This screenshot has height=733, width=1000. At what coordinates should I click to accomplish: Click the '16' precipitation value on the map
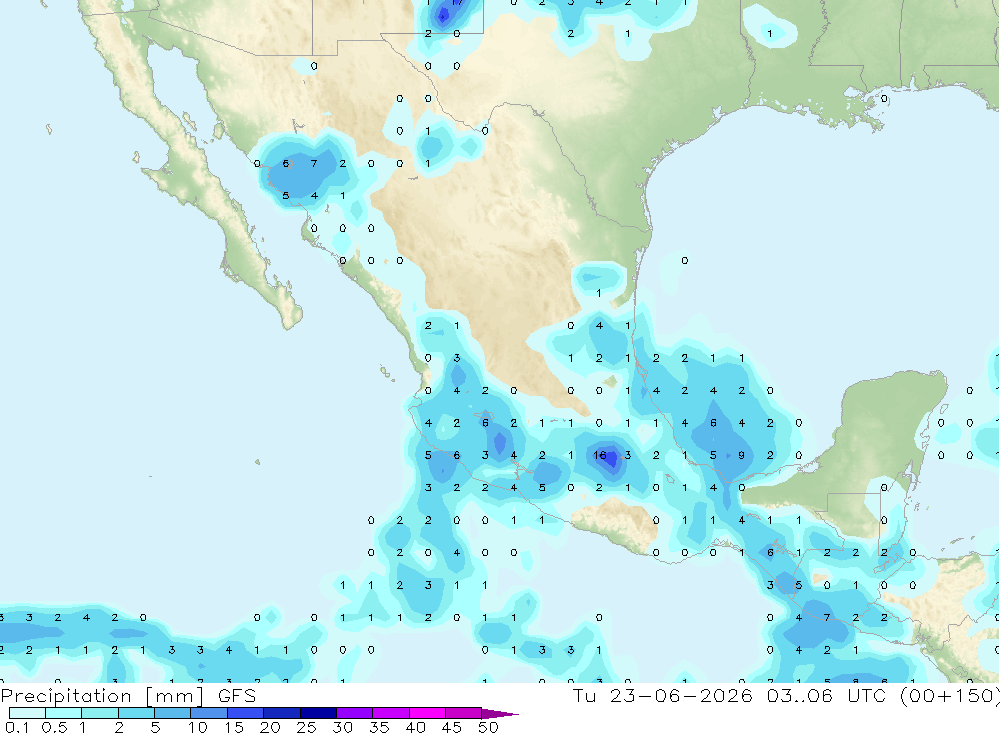tap(599, 455)
